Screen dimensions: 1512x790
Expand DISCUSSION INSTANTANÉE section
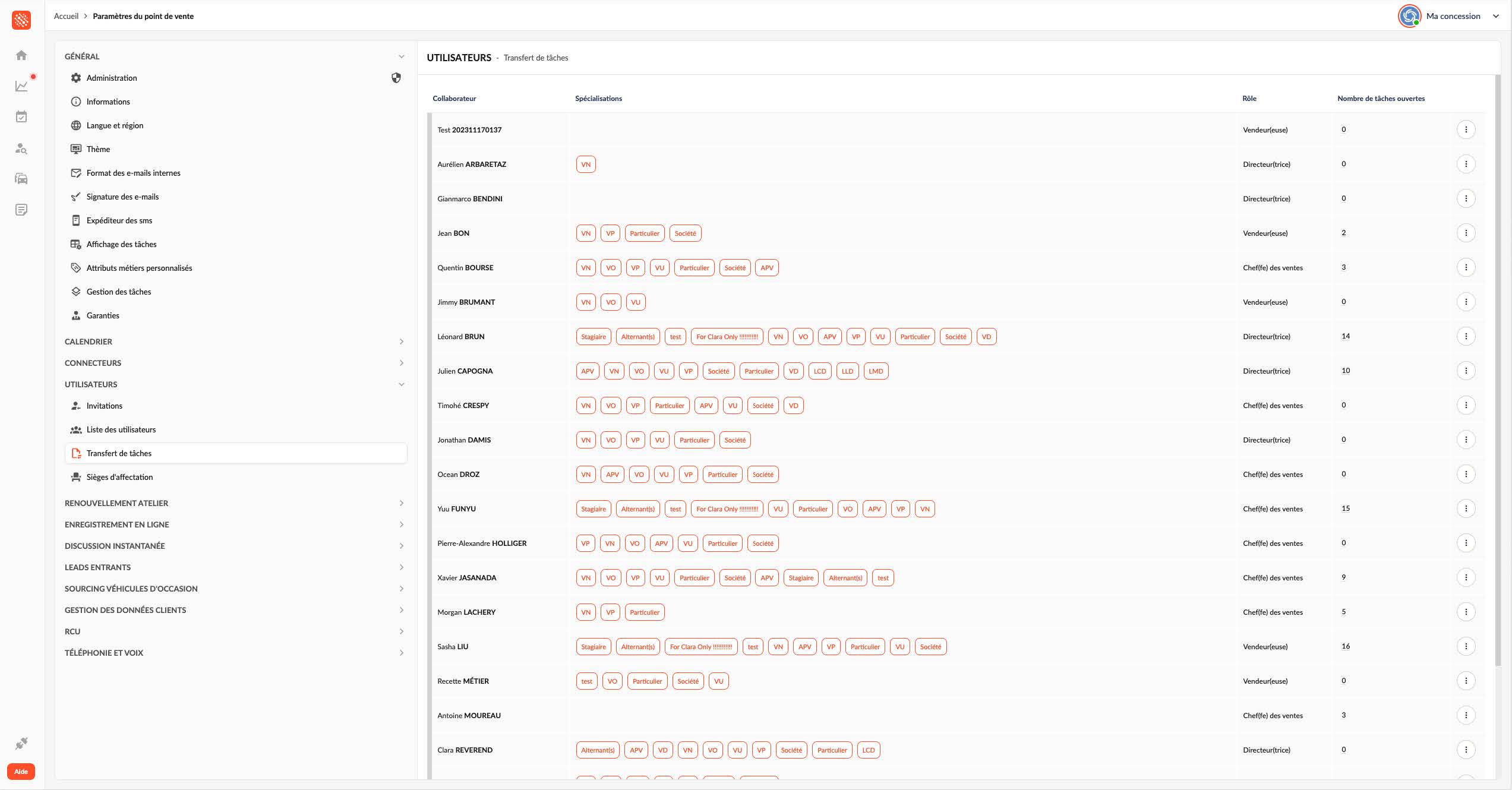click(402, 546)
